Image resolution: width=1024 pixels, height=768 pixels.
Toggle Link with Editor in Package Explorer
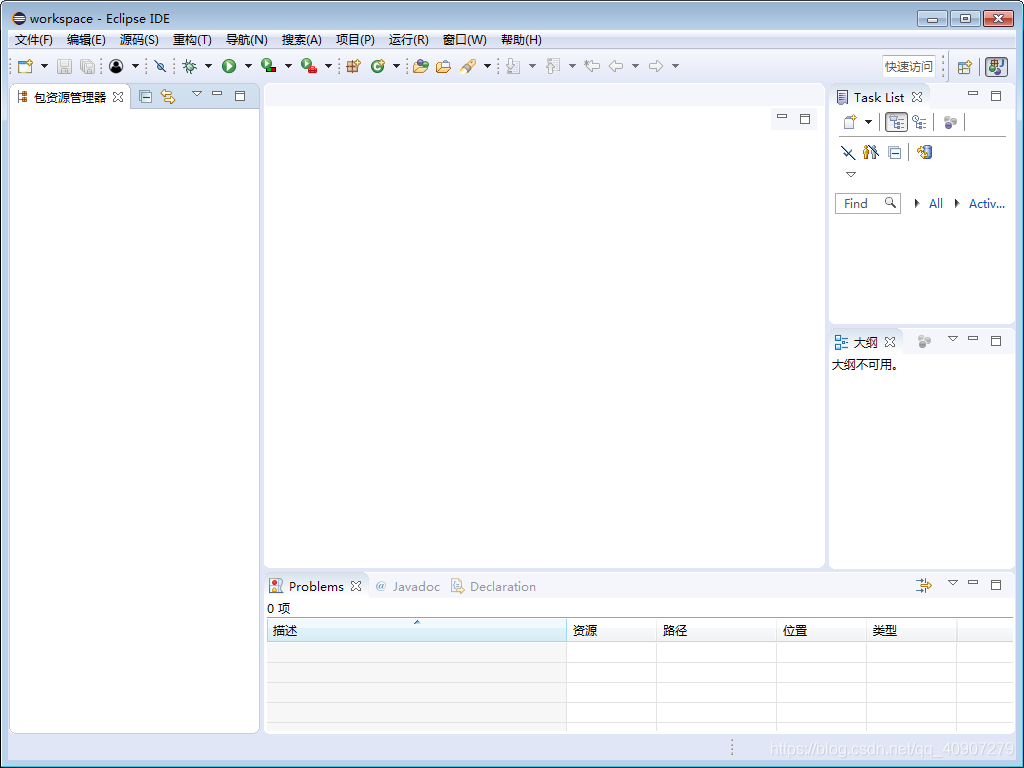(168, 97)
